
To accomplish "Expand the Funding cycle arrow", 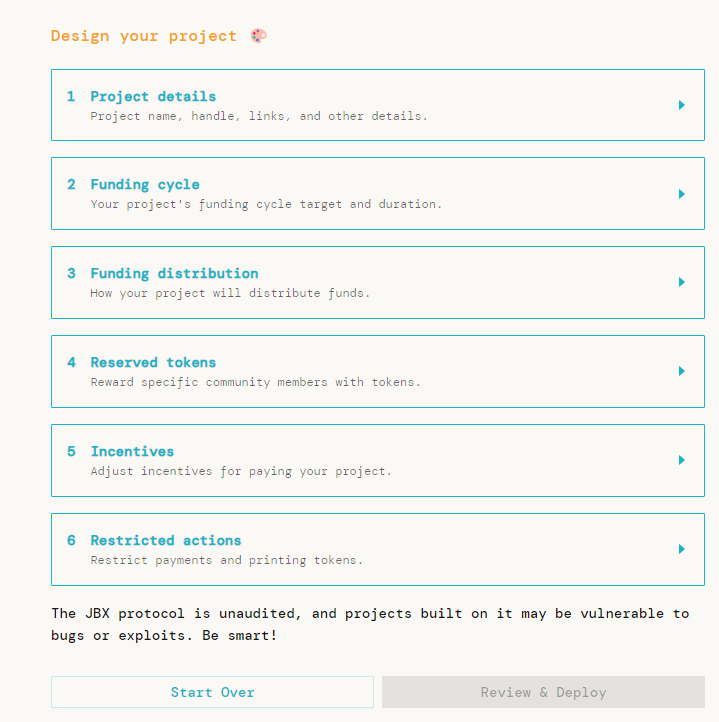I will coord(682,194).
